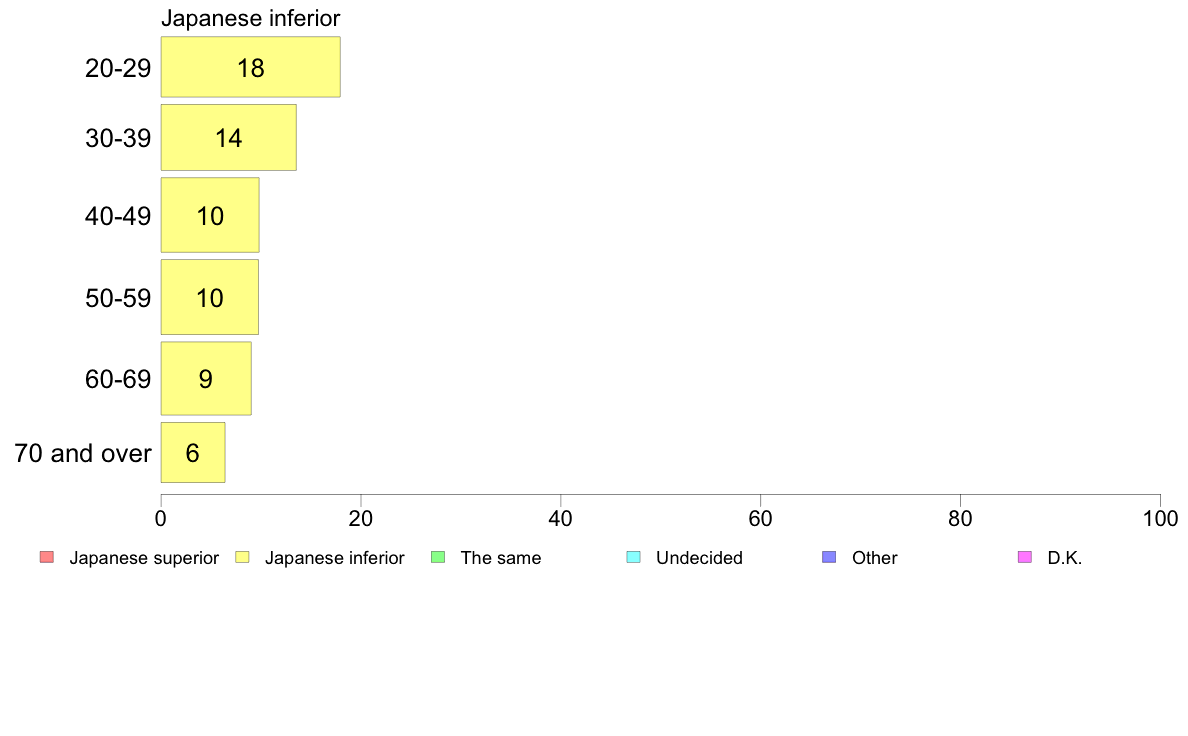Click the Japanese inferior yellow legend swatch
Screen dimensions: 1188x736
click(242, 557)
